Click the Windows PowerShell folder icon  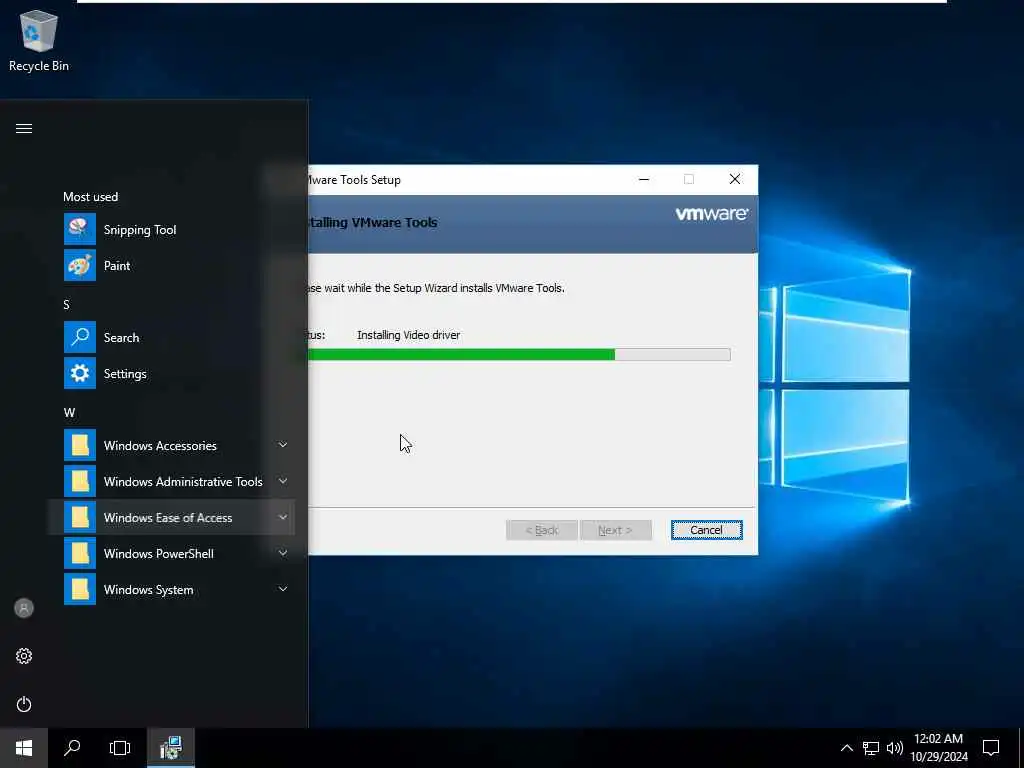coord(80,553)
